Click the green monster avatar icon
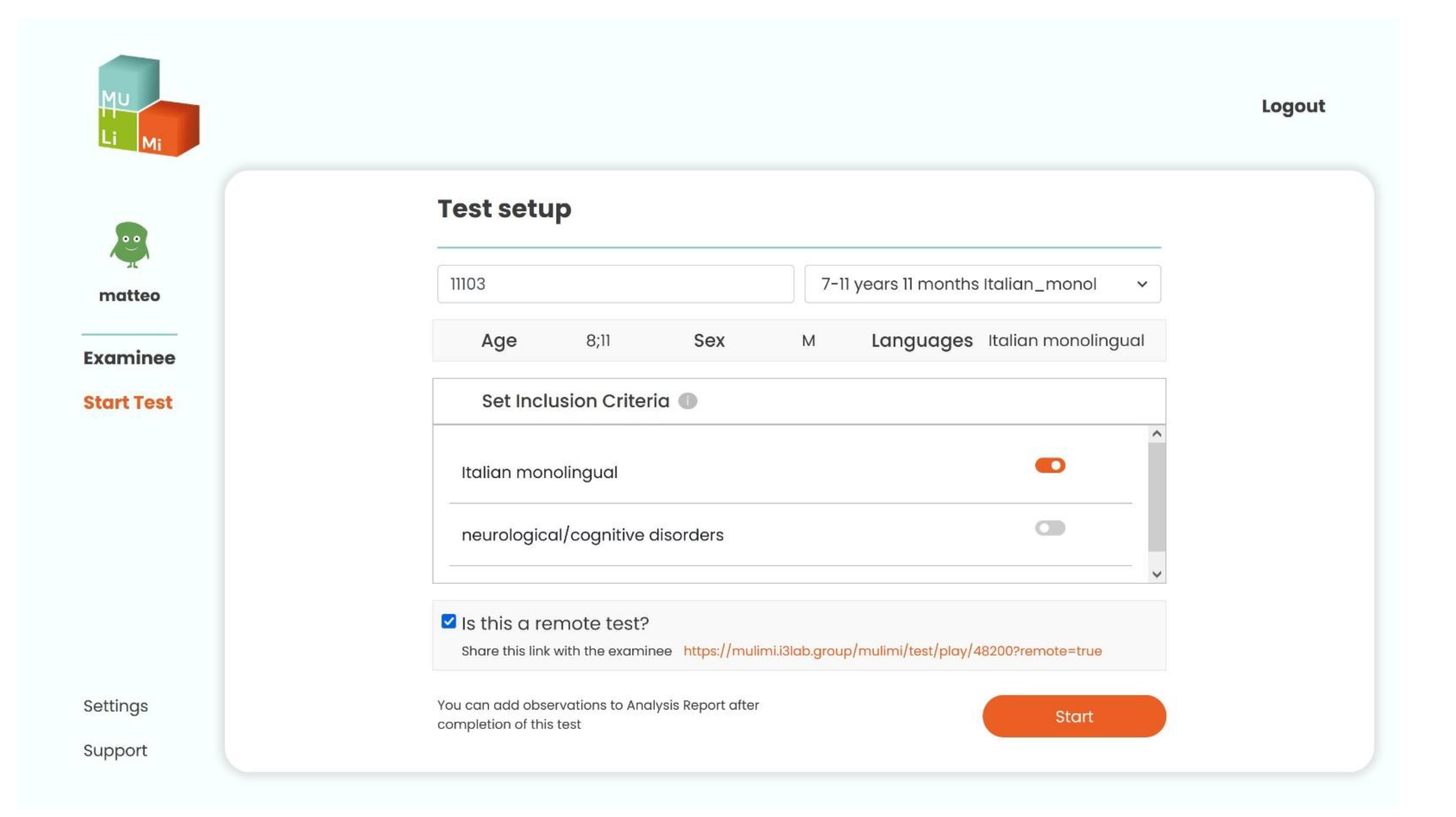This screenshot has height=817, width=1456. point(130,244)
